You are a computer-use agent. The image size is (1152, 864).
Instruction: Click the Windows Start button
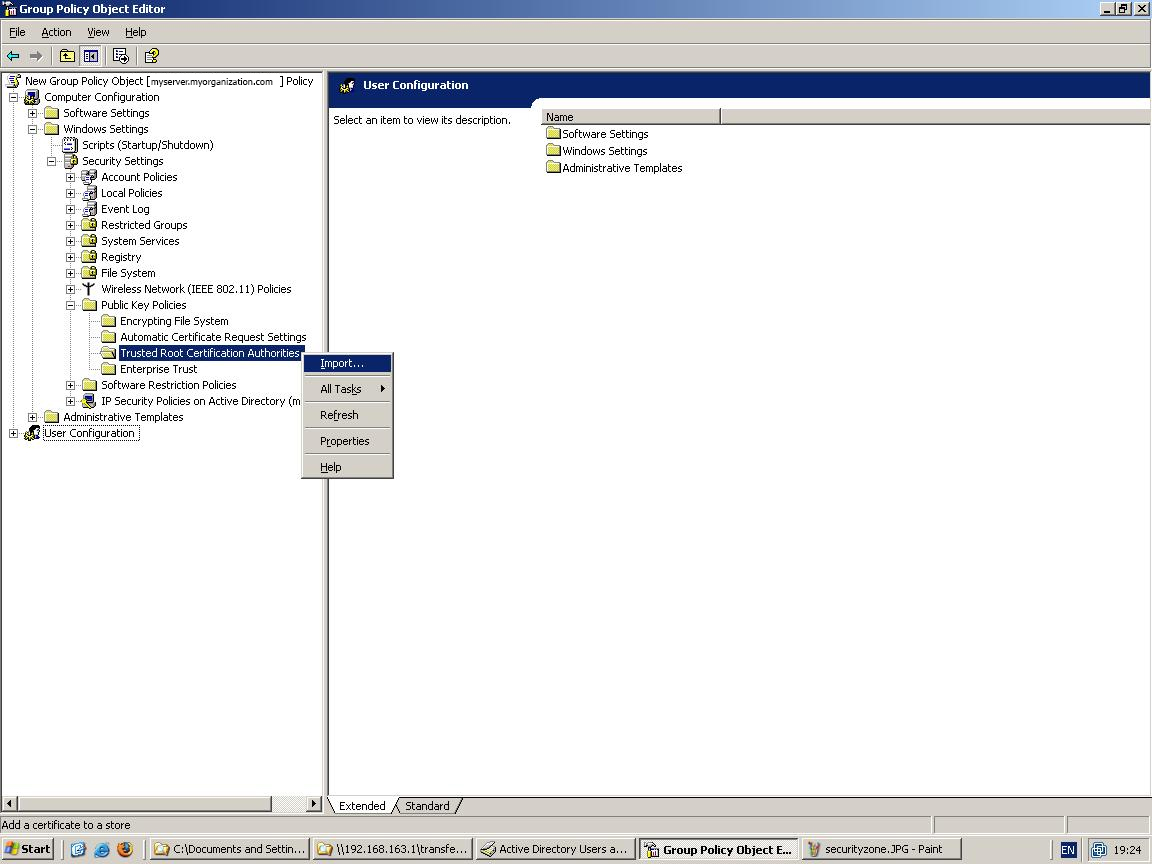click(x=28, y=849)
